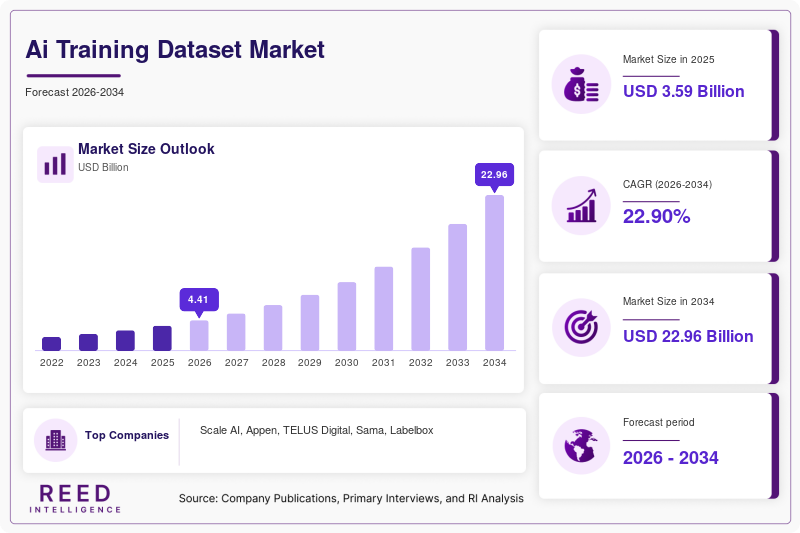Click the 'CAGR (2026-2034)' label
The image size is (800, 533).
(667, 184)
